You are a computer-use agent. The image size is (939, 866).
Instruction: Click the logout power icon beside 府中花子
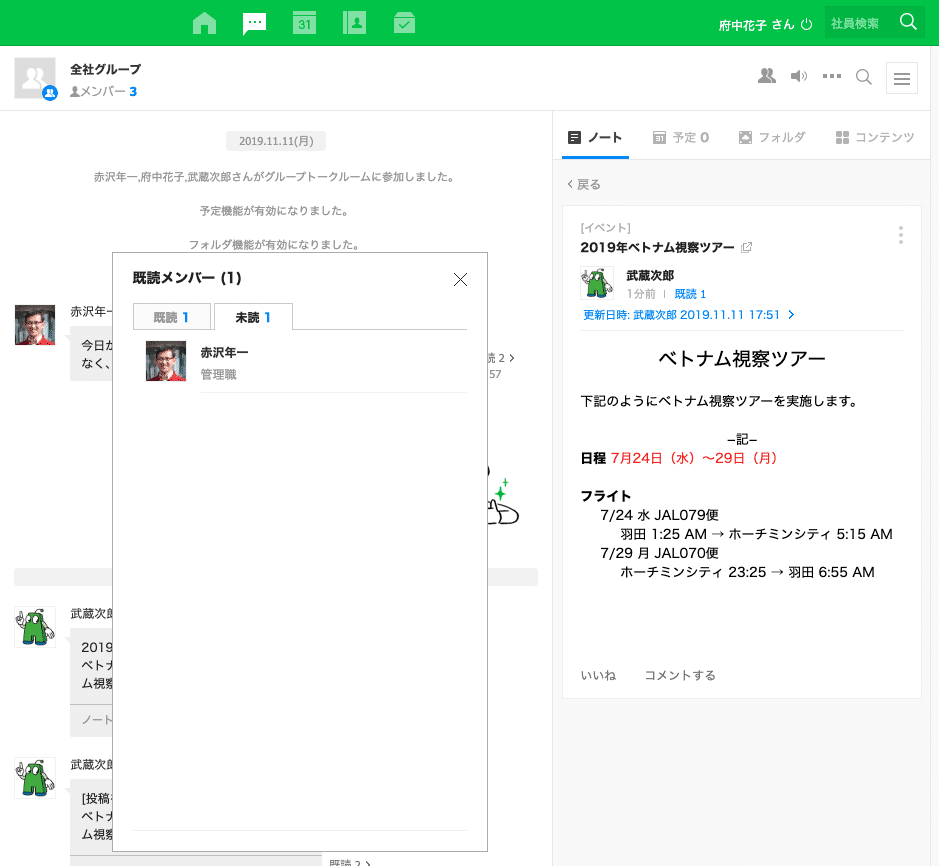(806, 22)
